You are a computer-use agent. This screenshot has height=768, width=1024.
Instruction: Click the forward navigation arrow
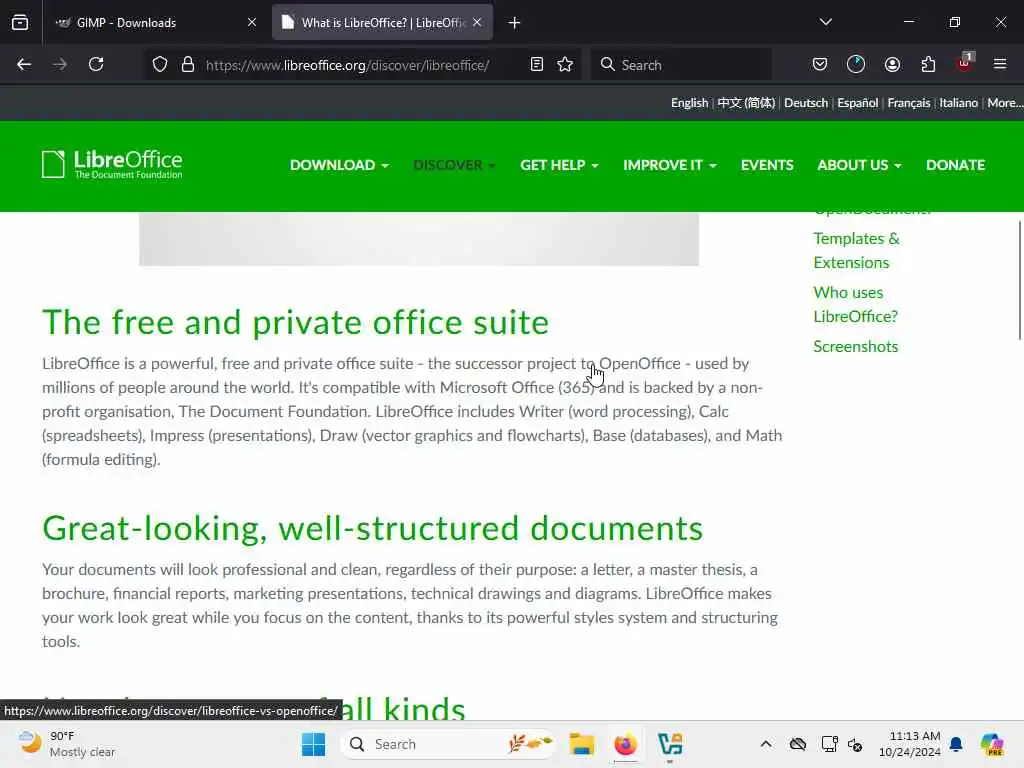tap(60, 64)
